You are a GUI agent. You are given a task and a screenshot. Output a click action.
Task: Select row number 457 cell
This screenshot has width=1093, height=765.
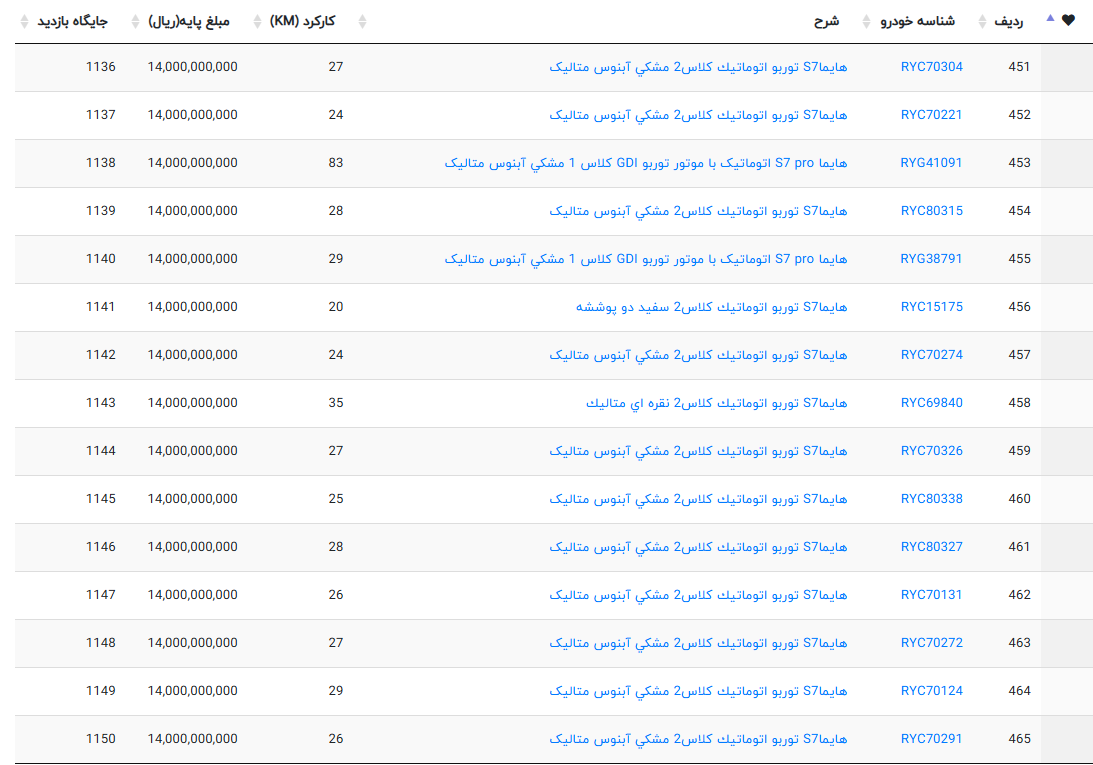click(1019, 355)
